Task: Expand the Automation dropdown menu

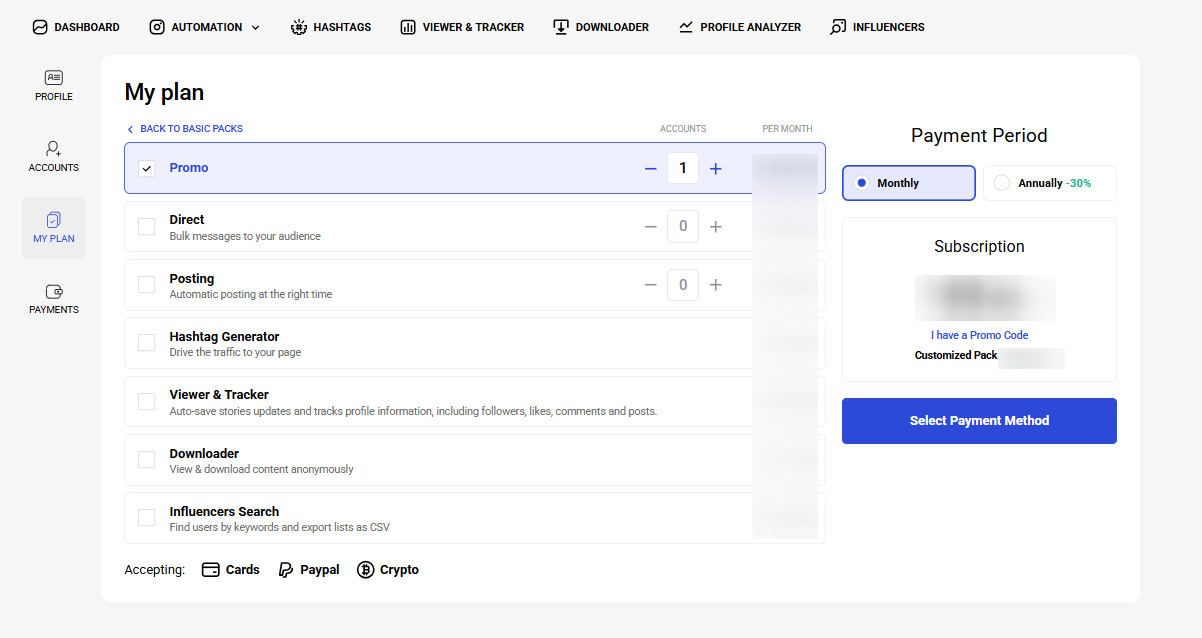Action: (x=255, y=27)
